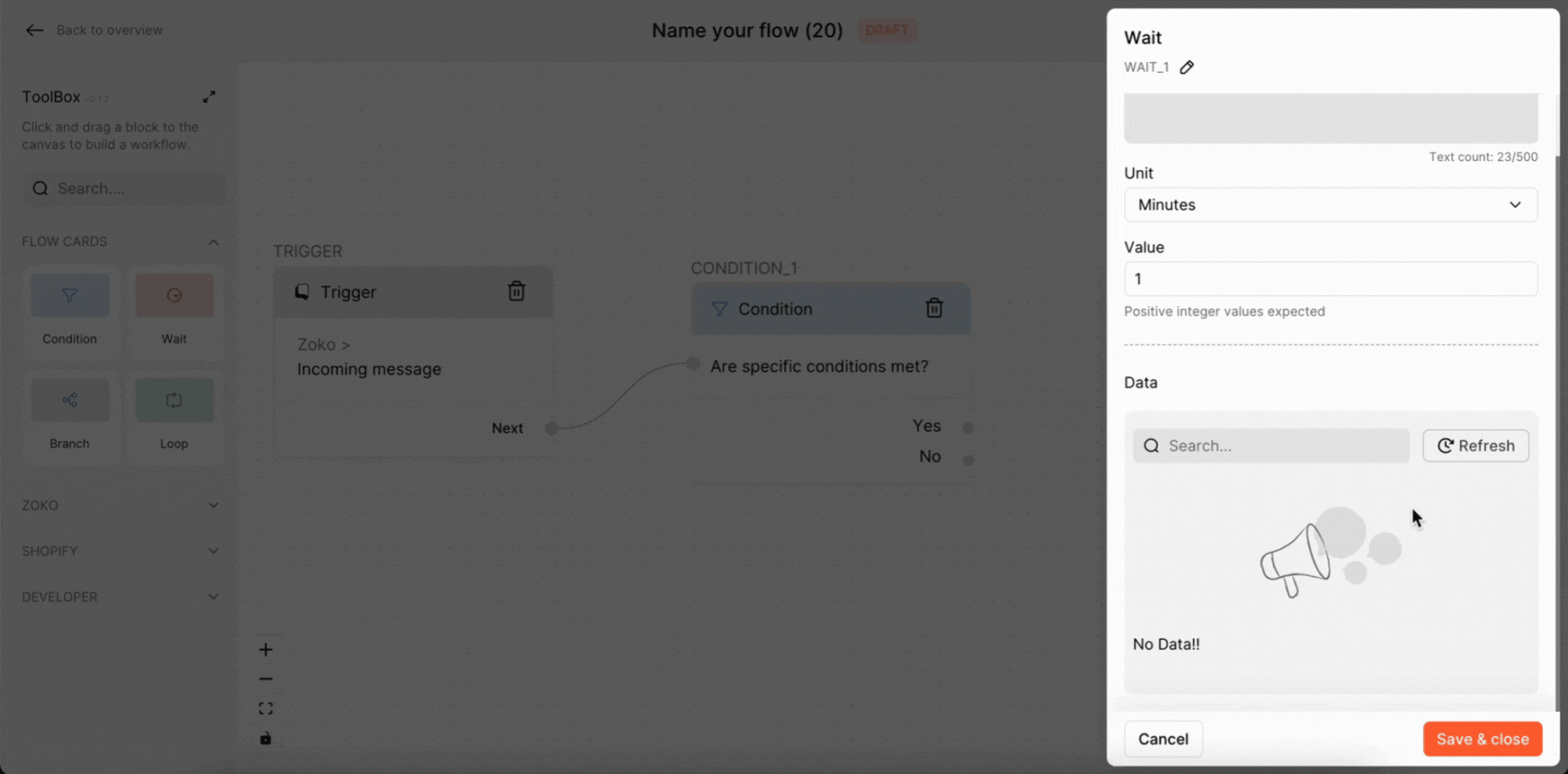
Task: Open the Unit dropdown showing Minutes
Action: pos(1330,204)
